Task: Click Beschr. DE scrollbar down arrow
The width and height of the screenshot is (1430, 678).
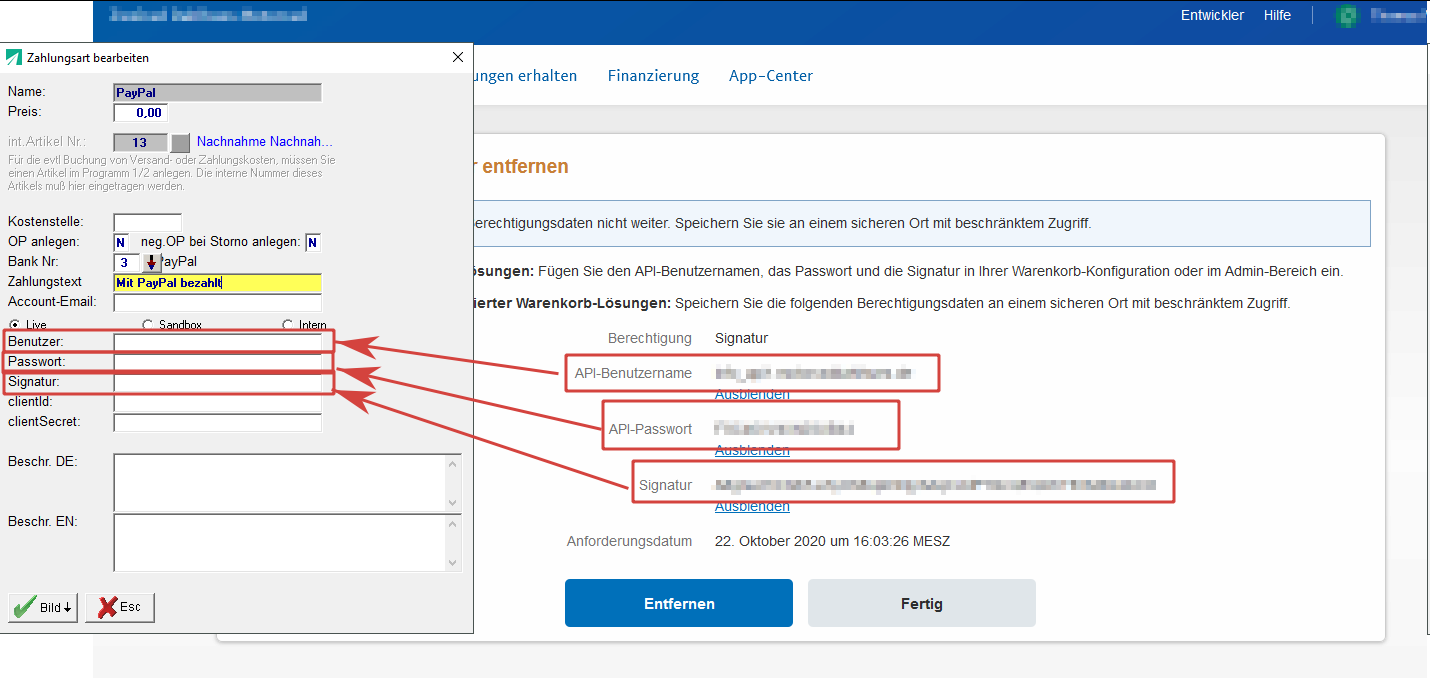Action: pos(453,503)
